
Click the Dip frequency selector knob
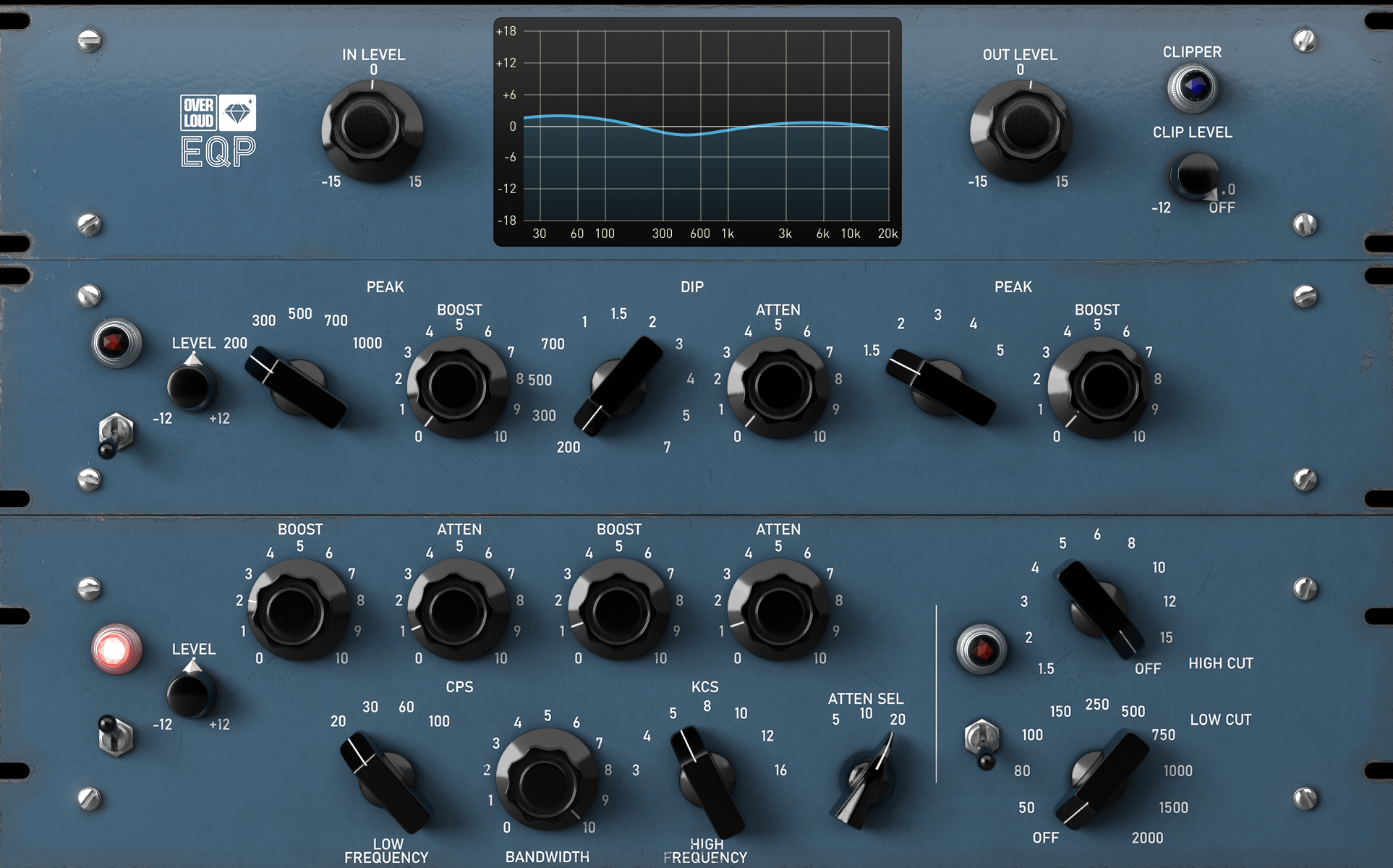618,388
